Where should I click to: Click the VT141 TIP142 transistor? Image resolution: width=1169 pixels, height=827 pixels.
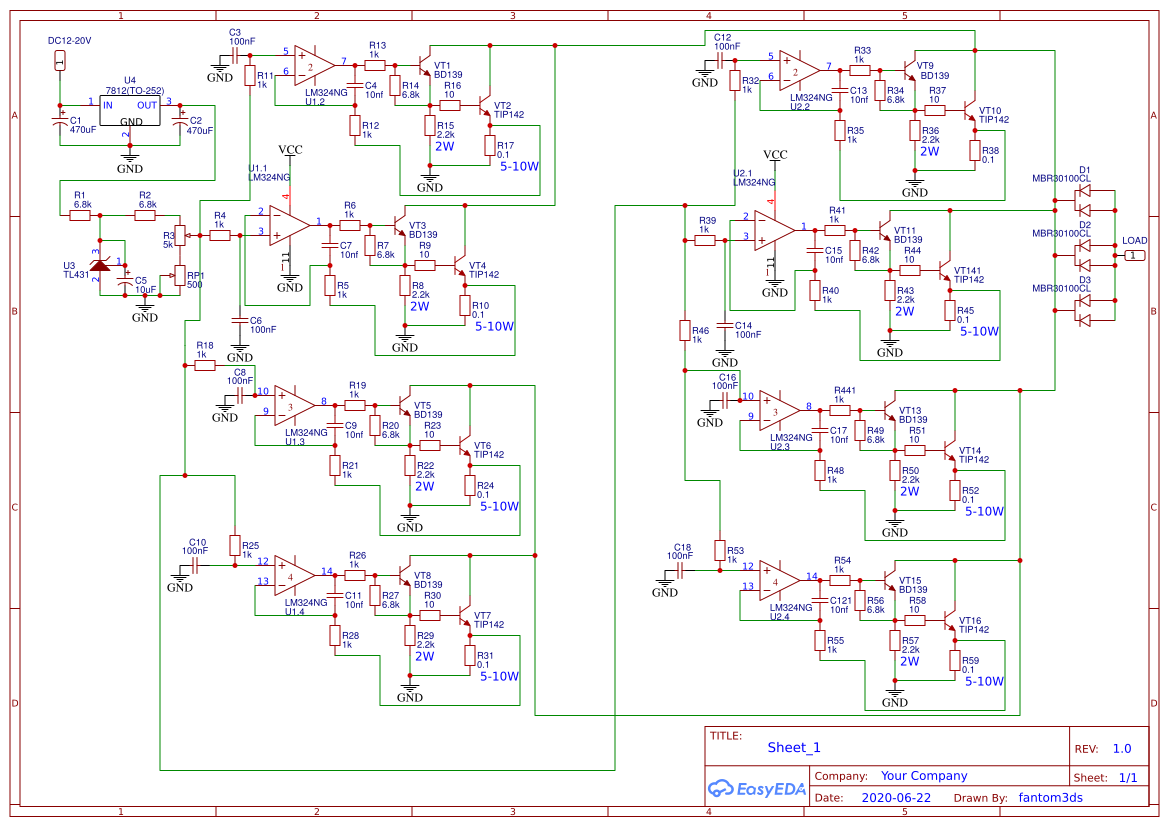coord(945,271)
